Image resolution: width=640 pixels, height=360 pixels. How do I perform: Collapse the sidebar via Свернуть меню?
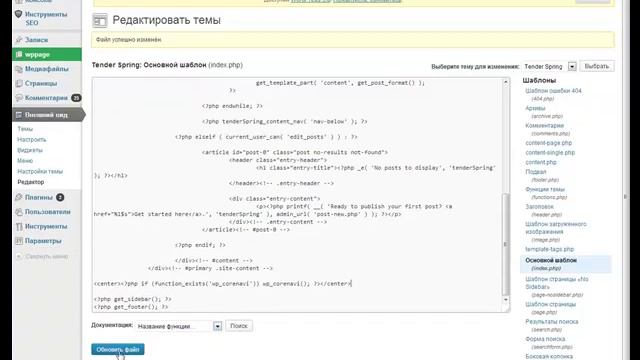point(47,256)
